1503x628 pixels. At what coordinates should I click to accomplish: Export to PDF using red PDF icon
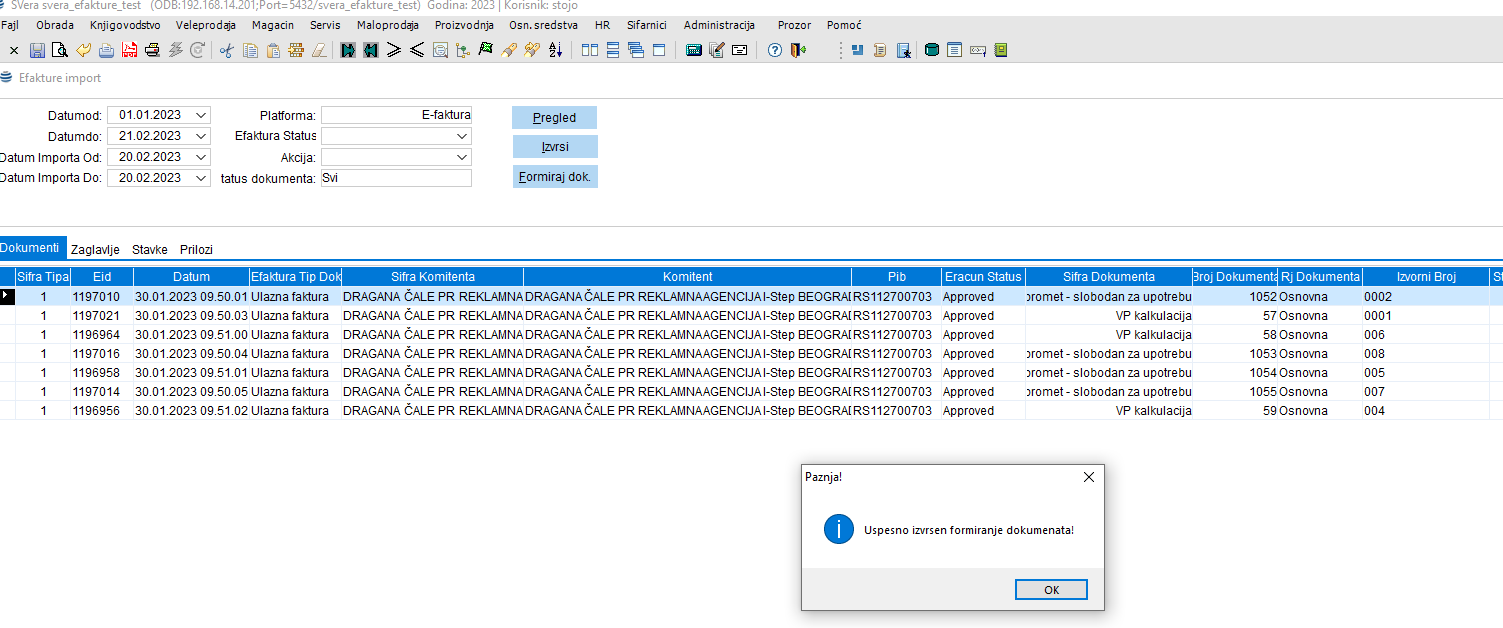(129, 50)
